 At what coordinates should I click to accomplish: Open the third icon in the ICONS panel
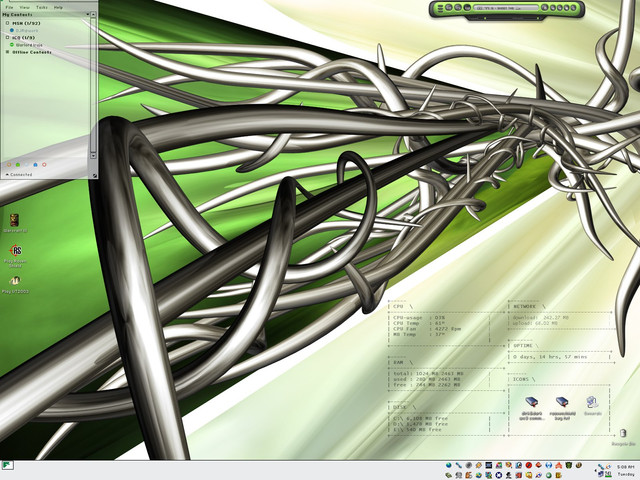coord(592,407)
